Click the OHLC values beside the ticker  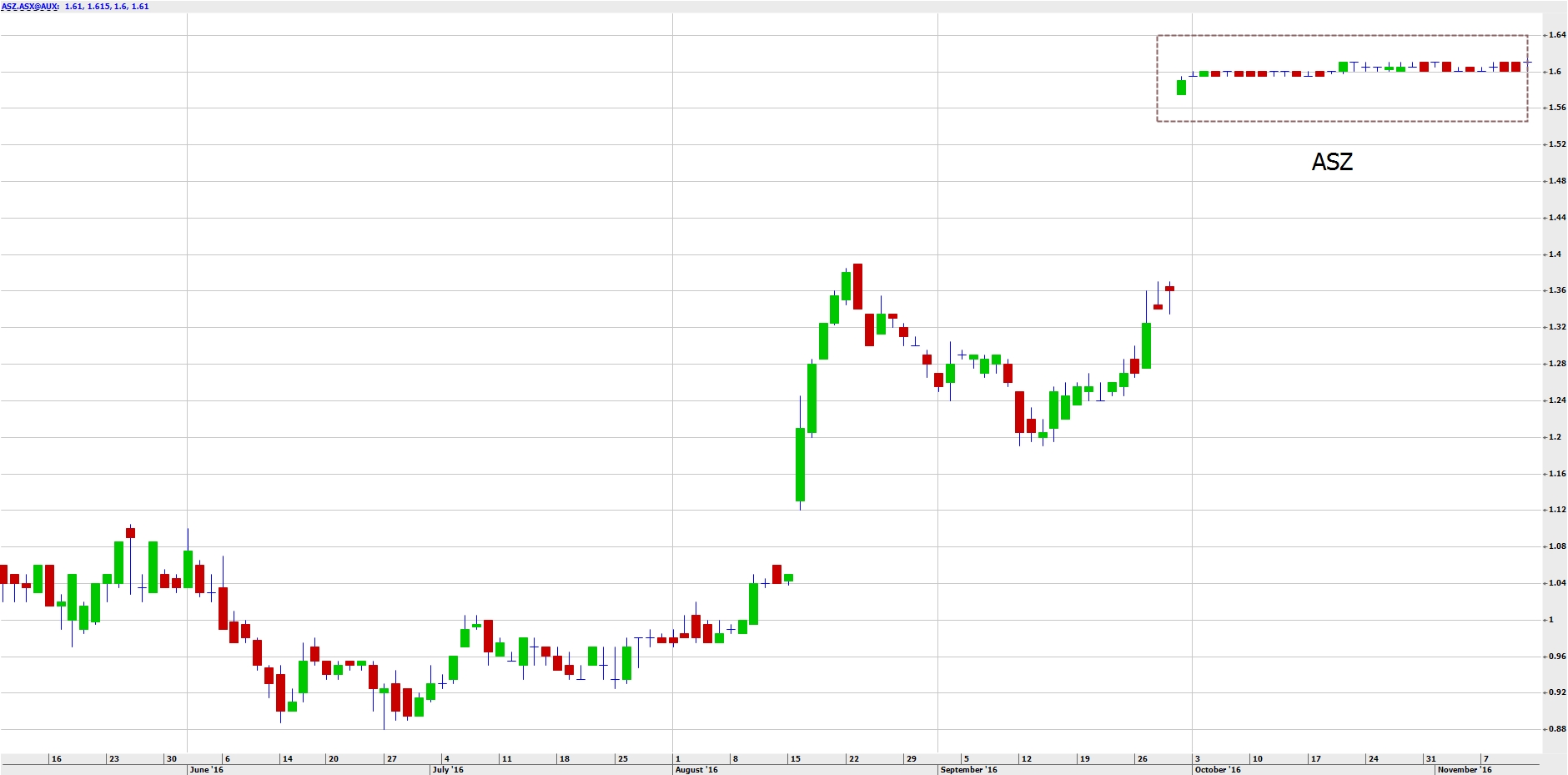coord(107,7)
